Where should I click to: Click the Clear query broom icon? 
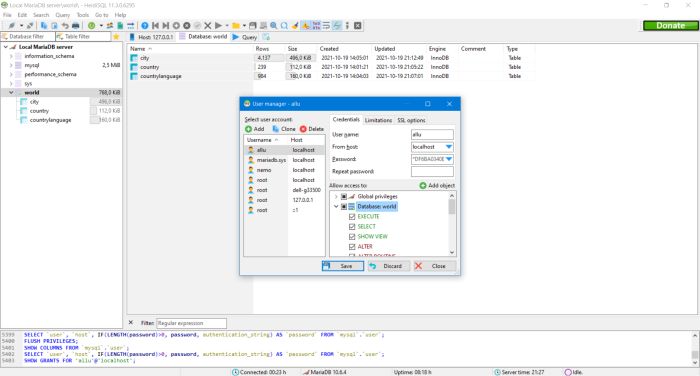click(295, 25)
